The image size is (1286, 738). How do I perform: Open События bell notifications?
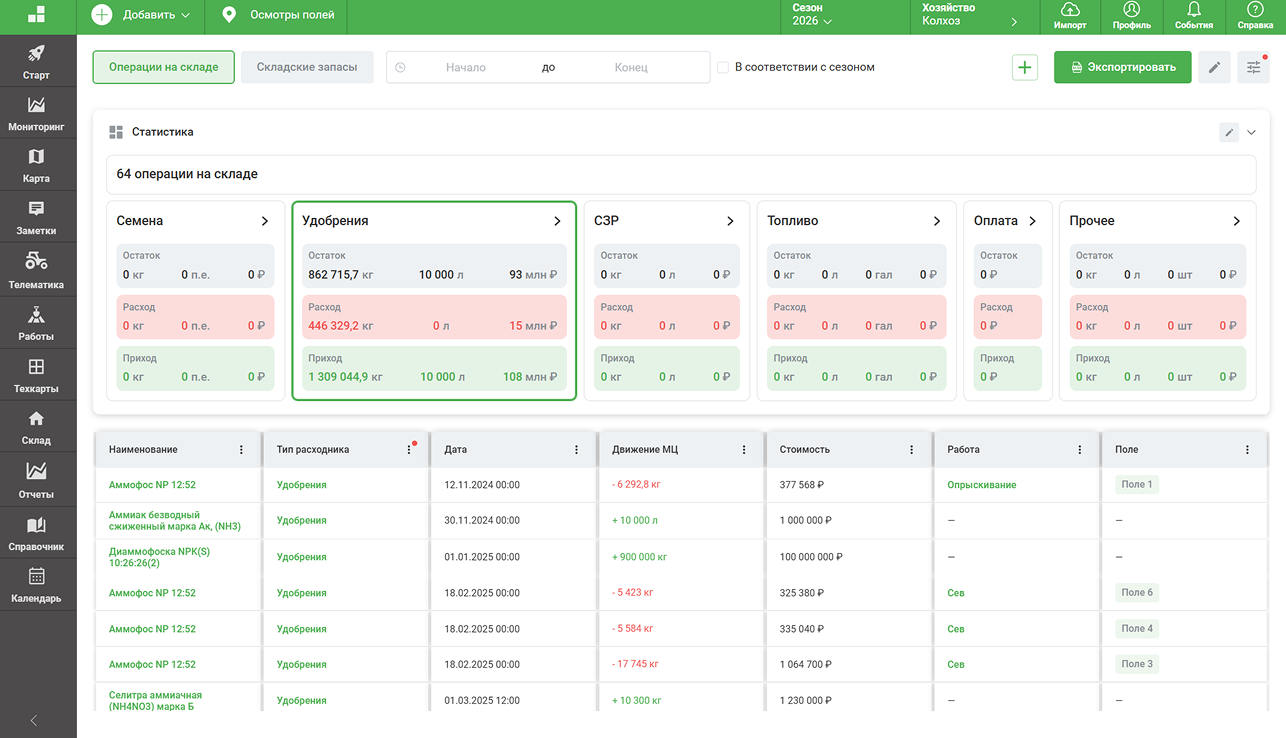[1194, 16]
